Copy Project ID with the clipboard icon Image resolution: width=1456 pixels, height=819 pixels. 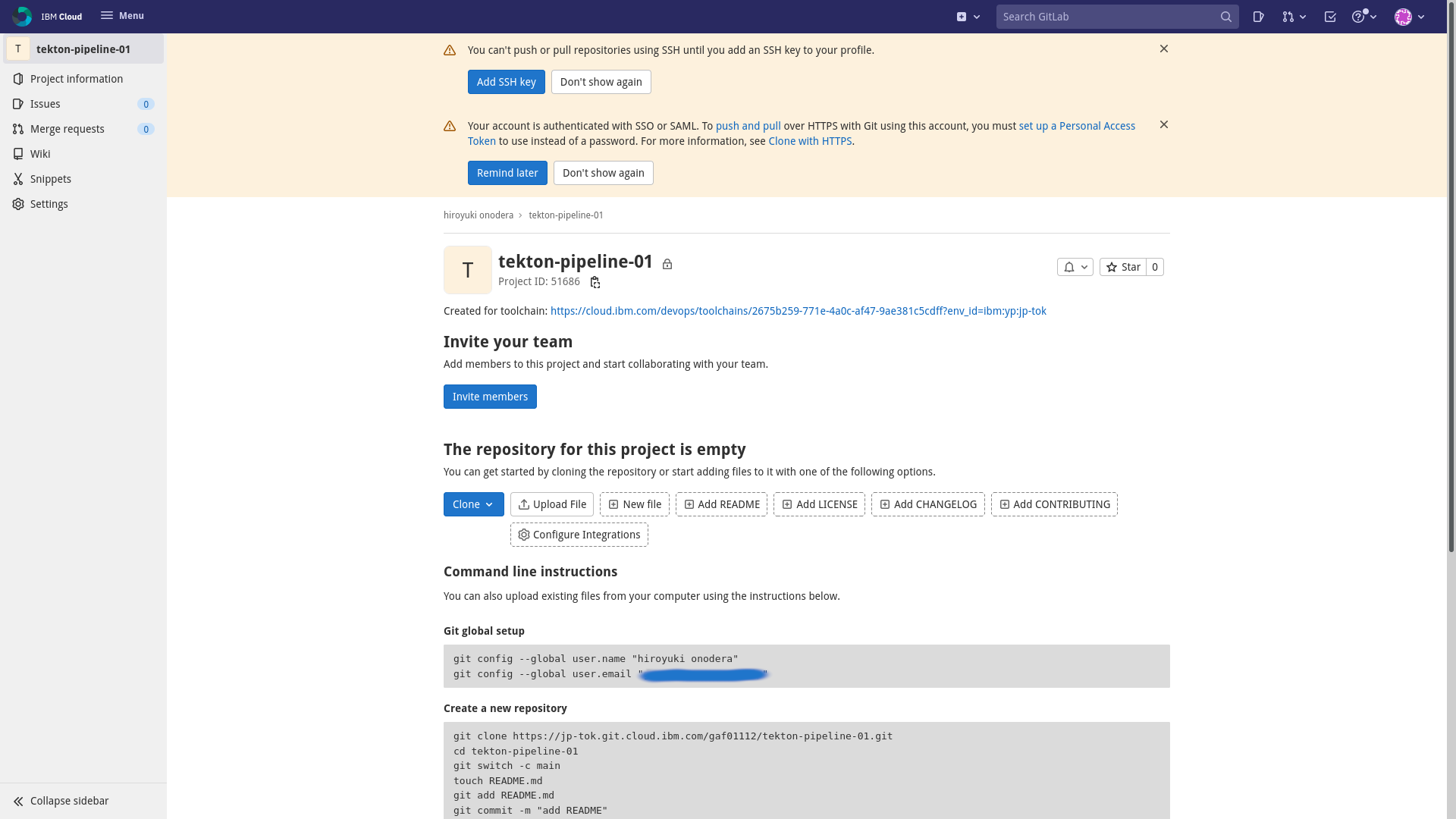click(595, 281)
